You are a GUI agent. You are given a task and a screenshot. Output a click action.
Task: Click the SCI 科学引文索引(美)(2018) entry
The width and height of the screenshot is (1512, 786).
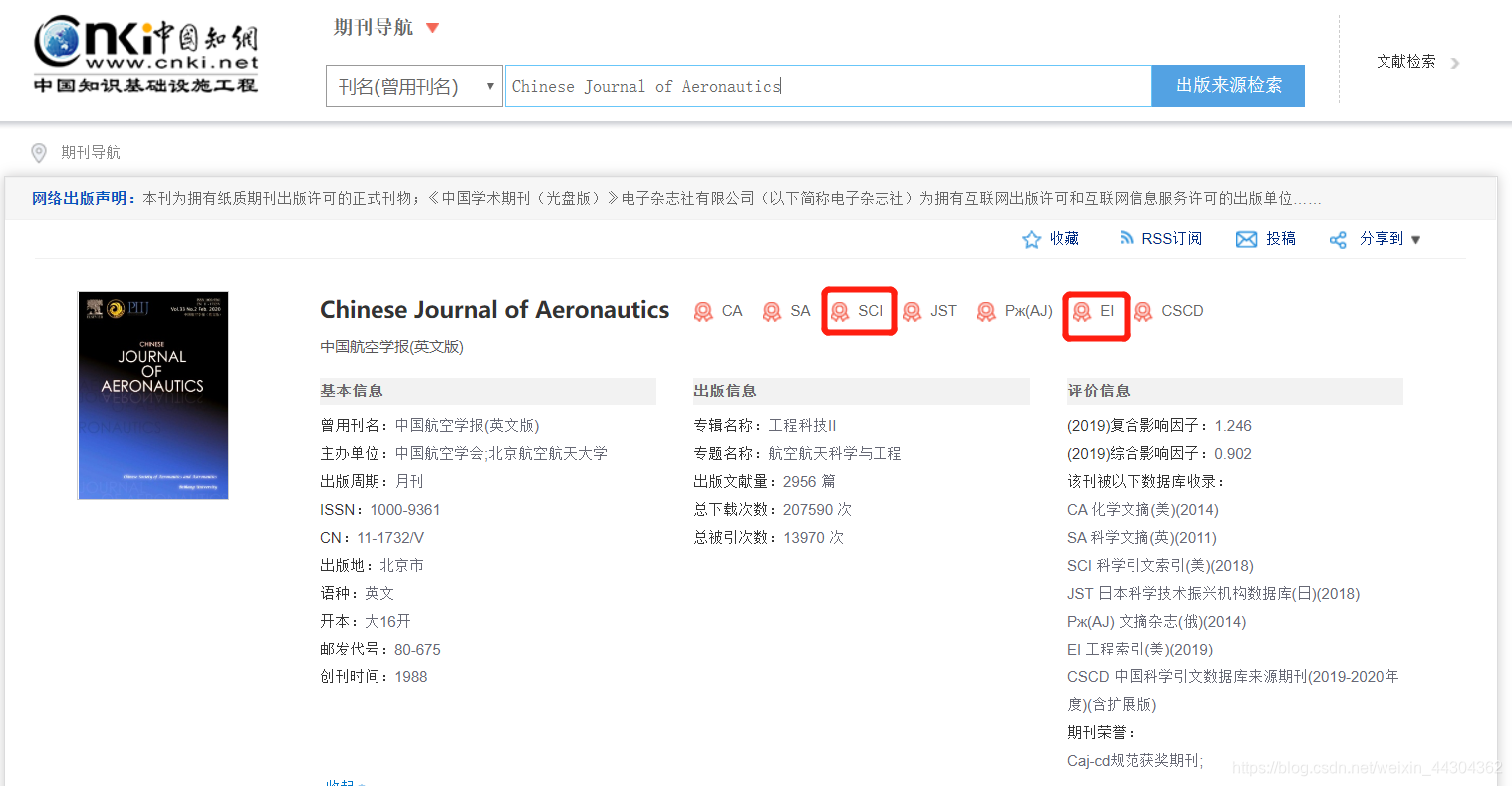coord(1160,566)
